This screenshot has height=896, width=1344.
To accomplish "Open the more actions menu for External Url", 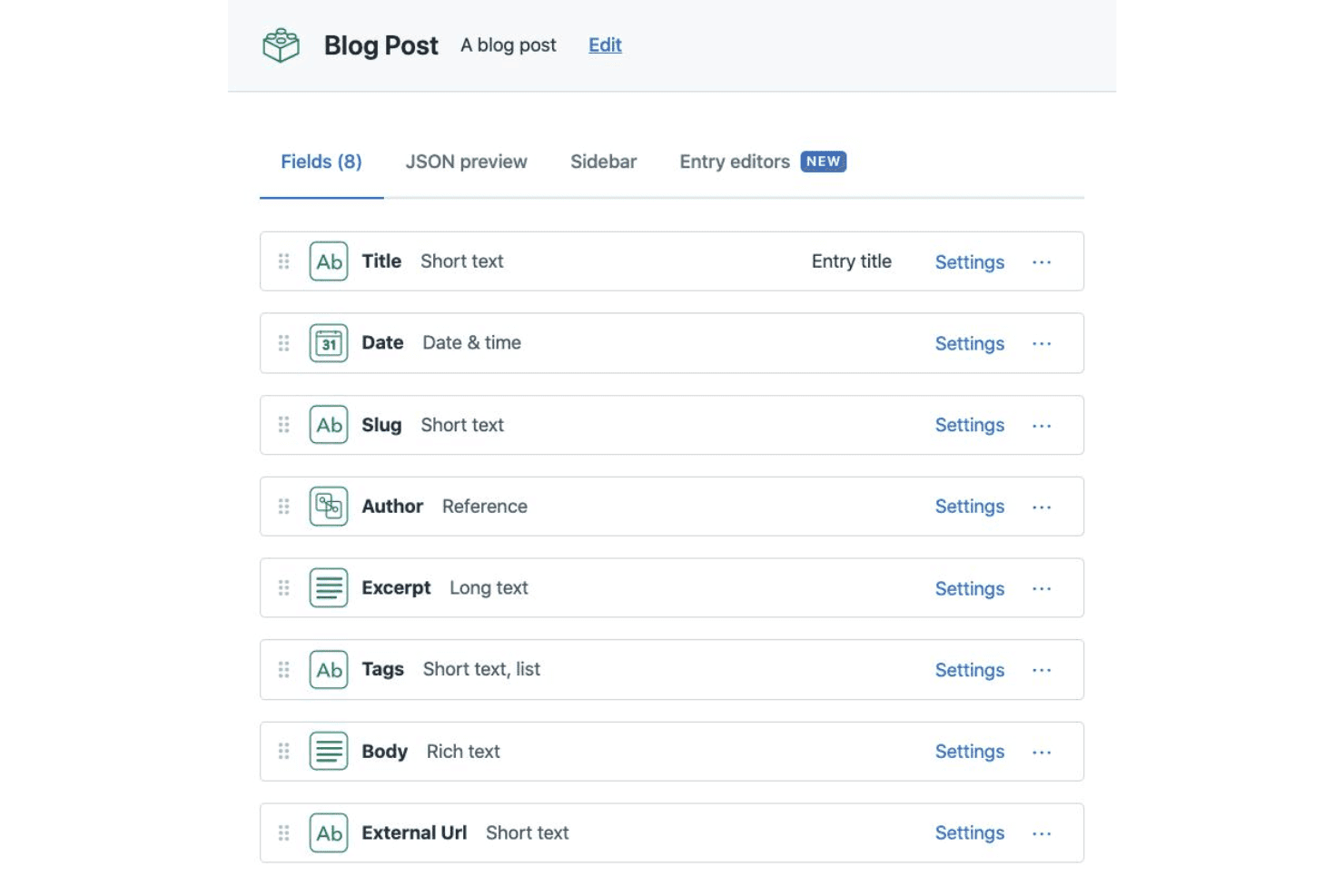I will (1042, 834).
